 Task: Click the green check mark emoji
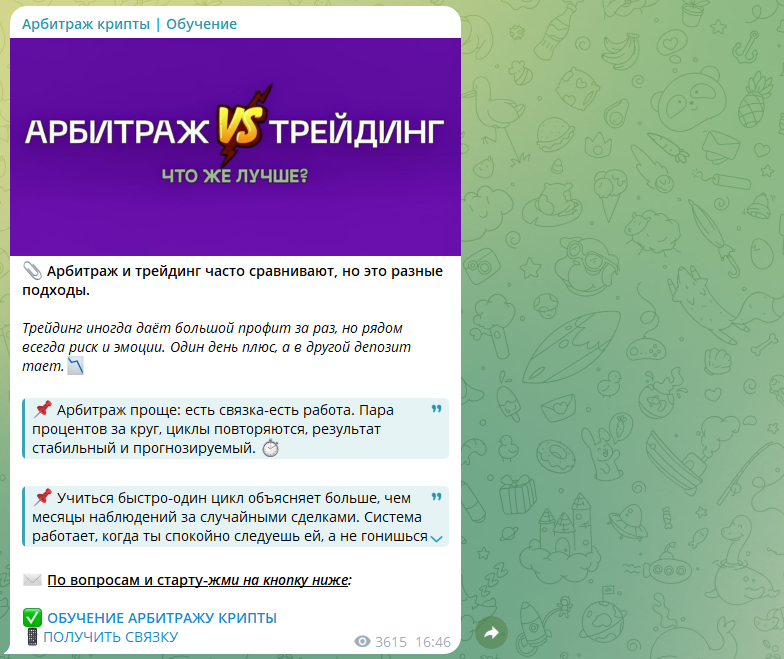32,618
